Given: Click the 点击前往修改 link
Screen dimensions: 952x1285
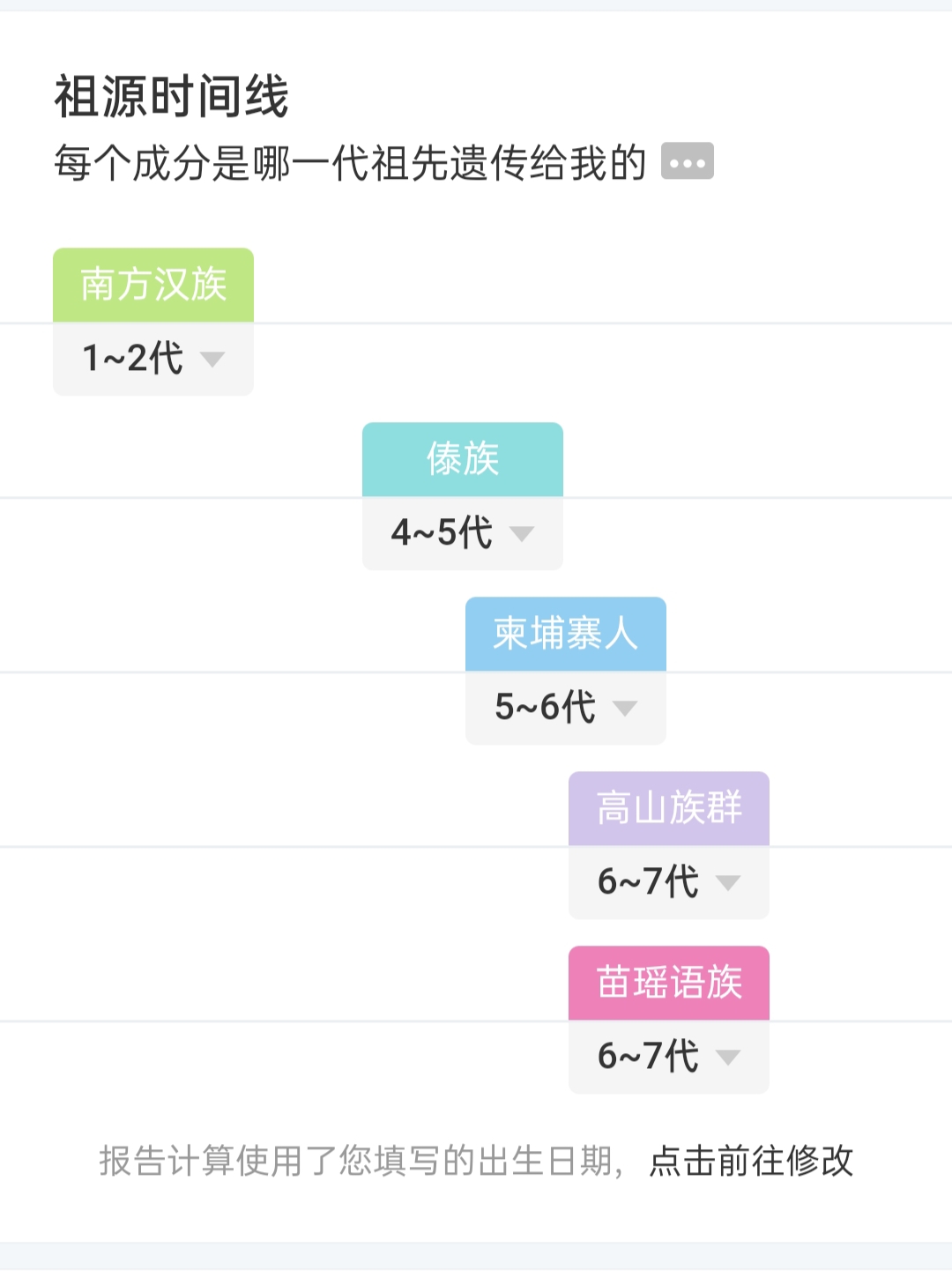Looking at the screenshot, I should (x=752, y=1161).
